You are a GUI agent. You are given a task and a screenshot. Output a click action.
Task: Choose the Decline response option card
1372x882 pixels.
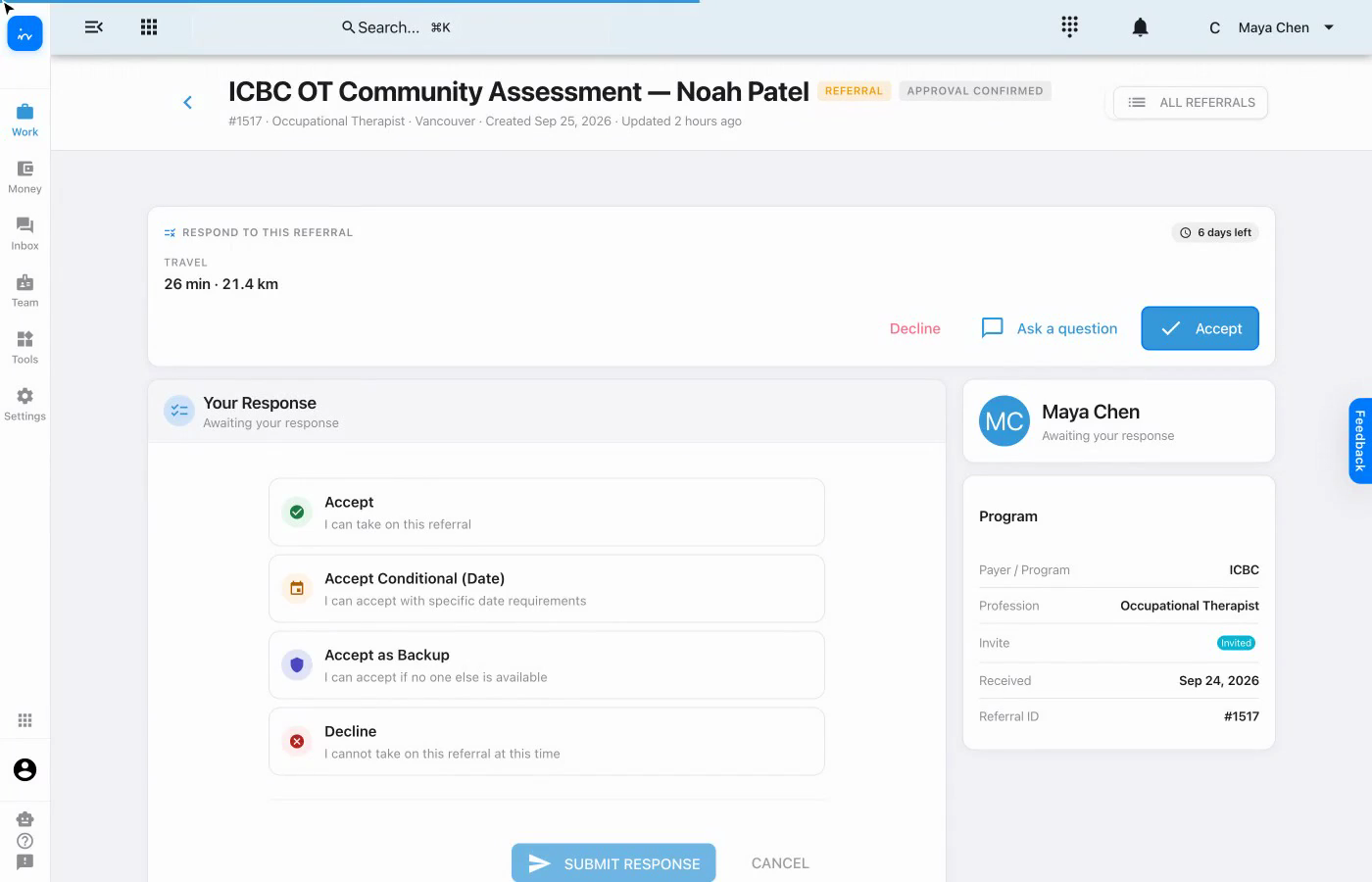coord(547,742)
